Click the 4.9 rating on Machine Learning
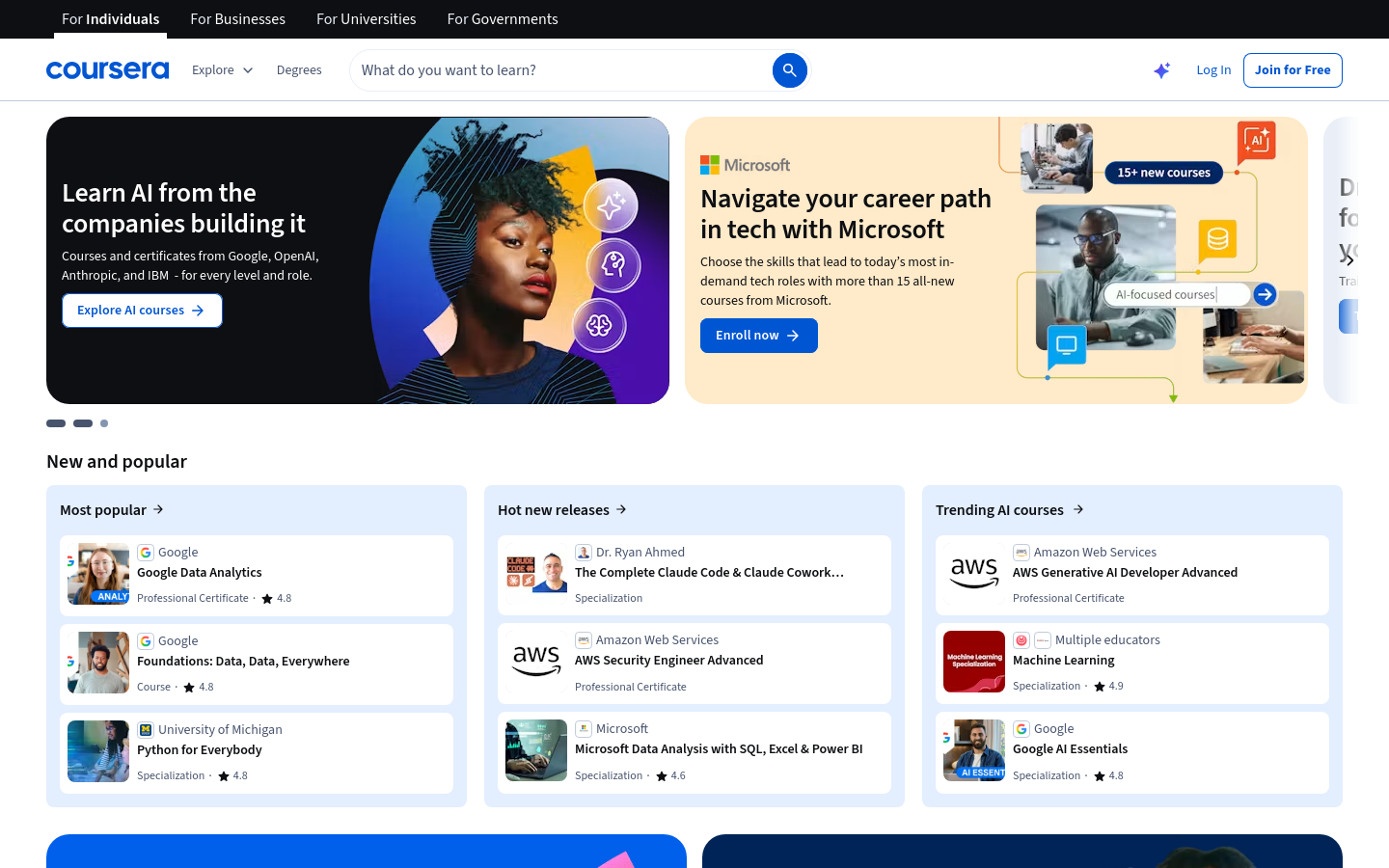The height and width of the screenshot is (868, 1389). pos(1109,687)
